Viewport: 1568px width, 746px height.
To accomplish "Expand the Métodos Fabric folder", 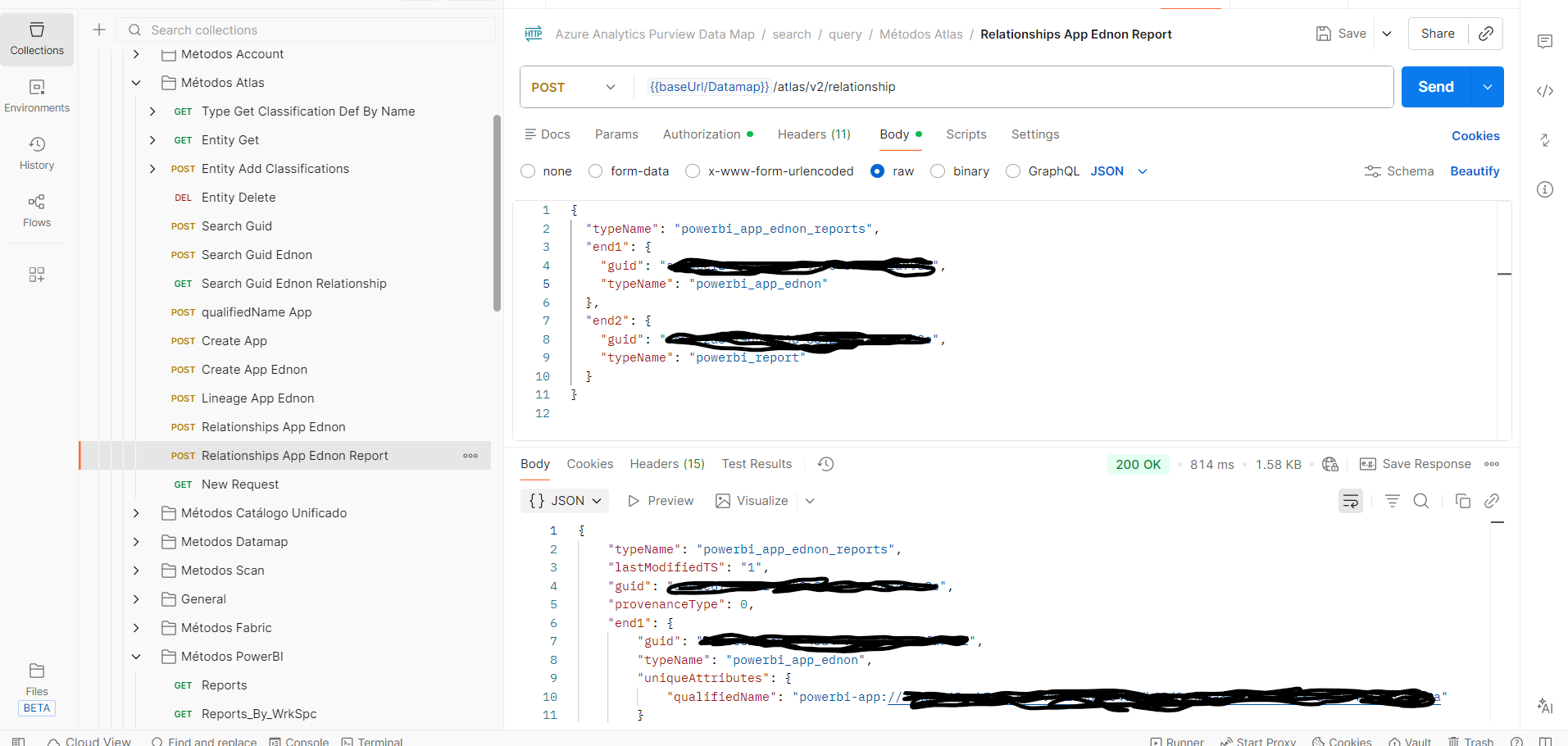I will click(x=136, y=628).
